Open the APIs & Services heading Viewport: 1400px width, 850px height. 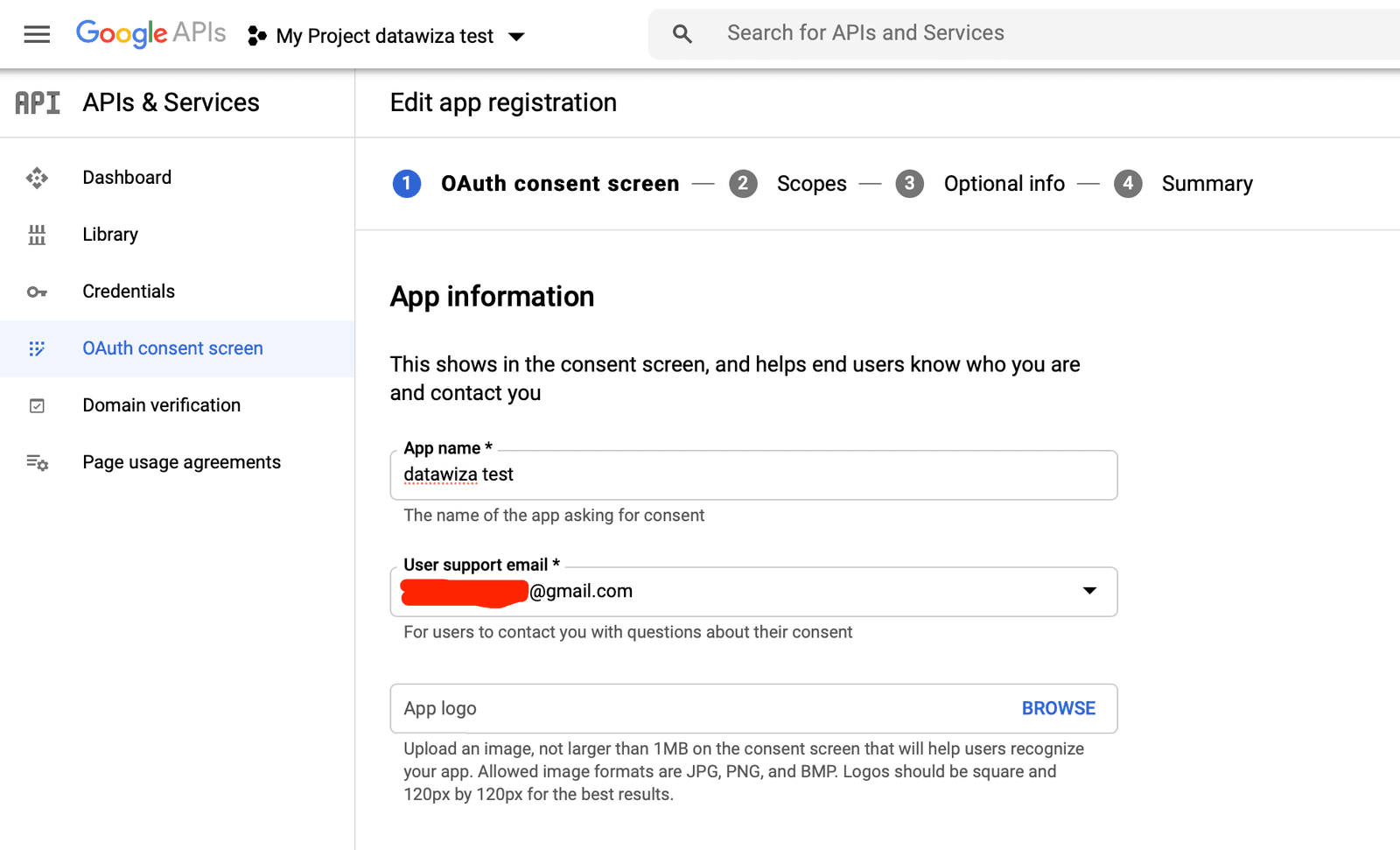[x=171, y=102]
